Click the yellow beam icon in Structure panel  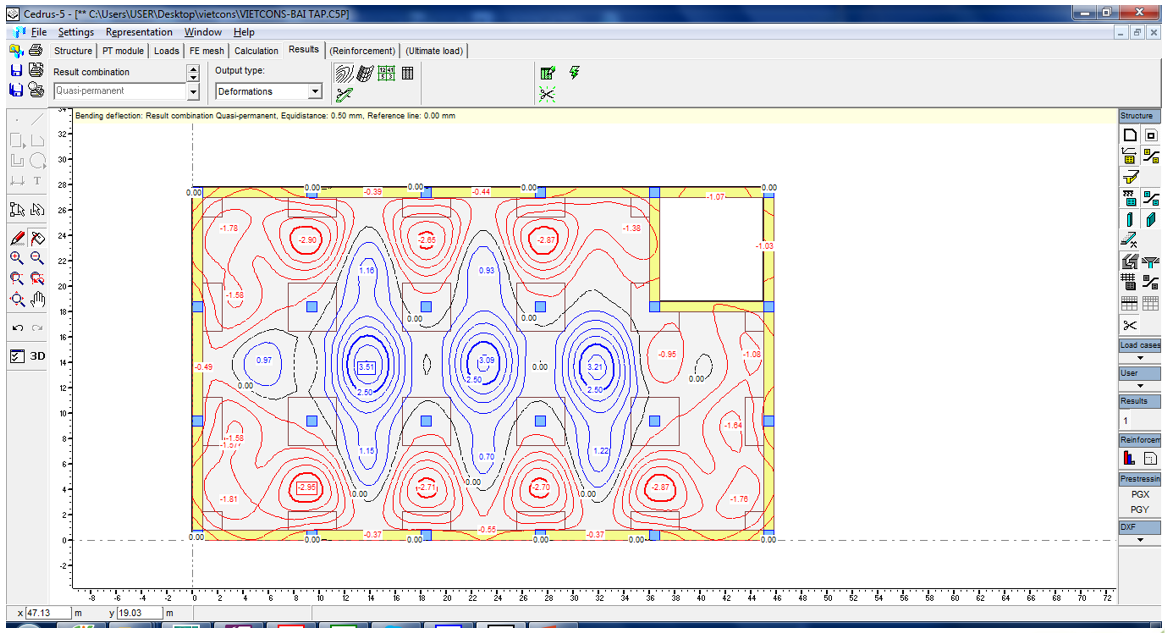[x=1130, y=177]
